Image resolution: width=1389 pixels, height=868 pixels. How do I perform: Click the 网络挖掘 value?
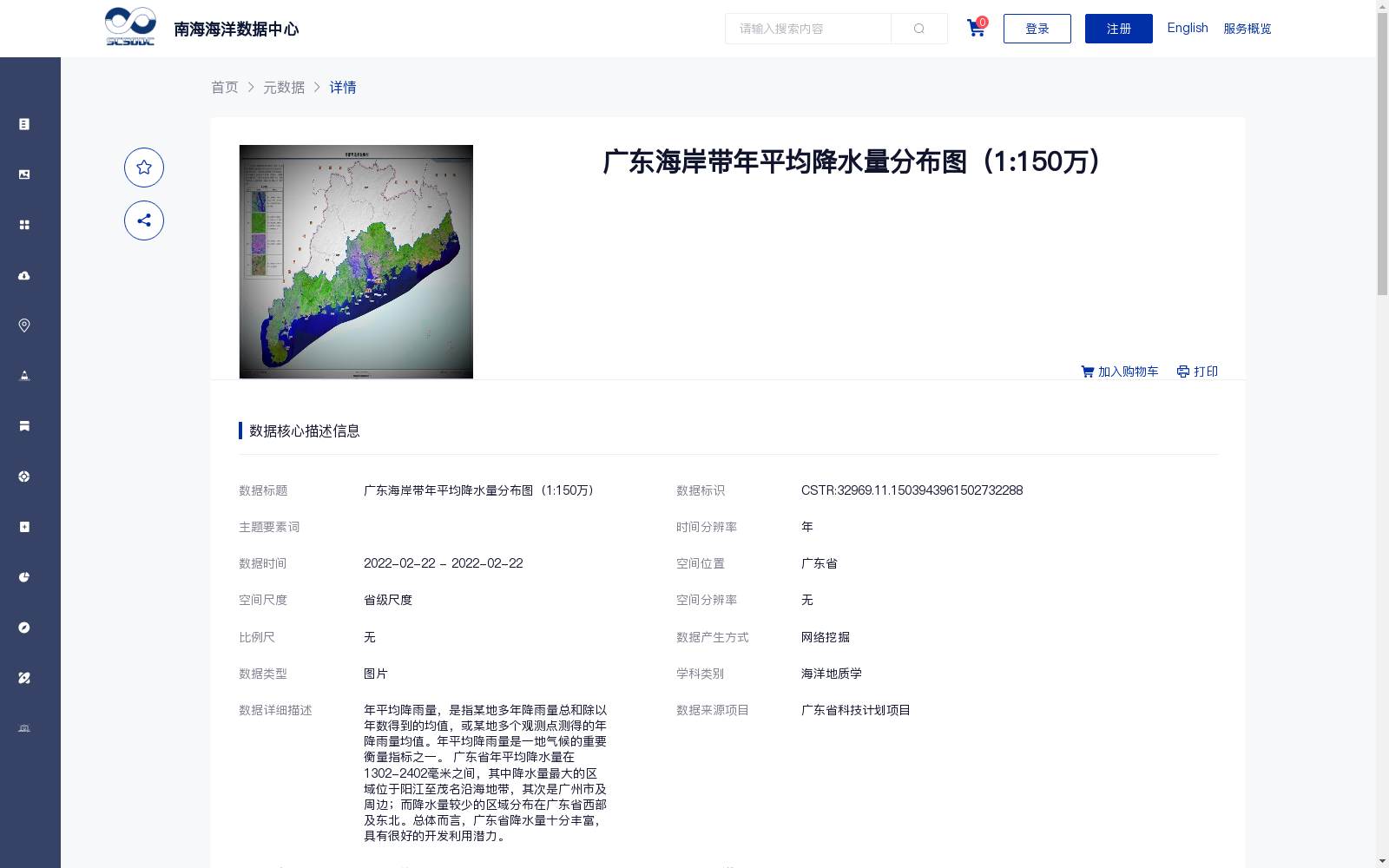click(826, 637)
